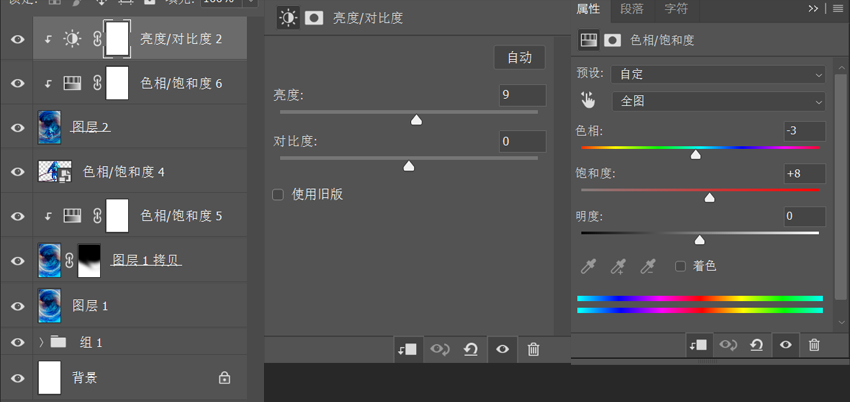Toggle visibility of 色相/饱和度 4 layer

(x=18, y=172)
